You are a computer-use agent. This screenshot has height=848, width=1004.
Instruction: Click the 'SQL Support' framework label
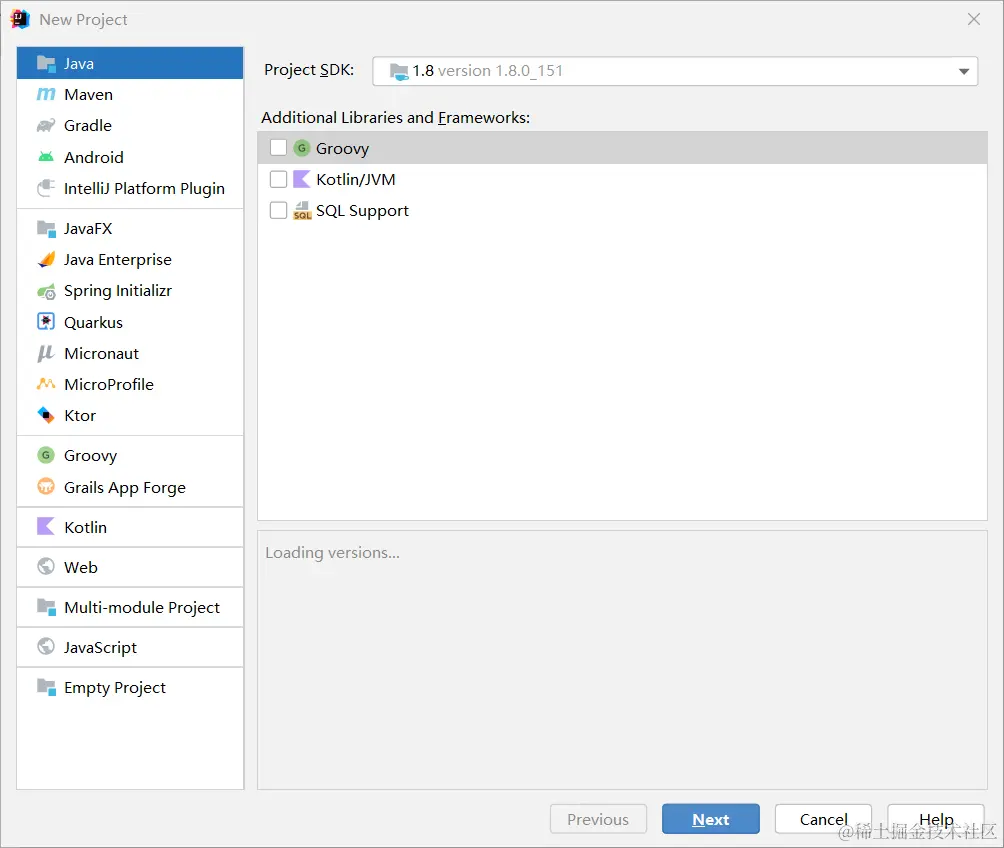point(362,211)
